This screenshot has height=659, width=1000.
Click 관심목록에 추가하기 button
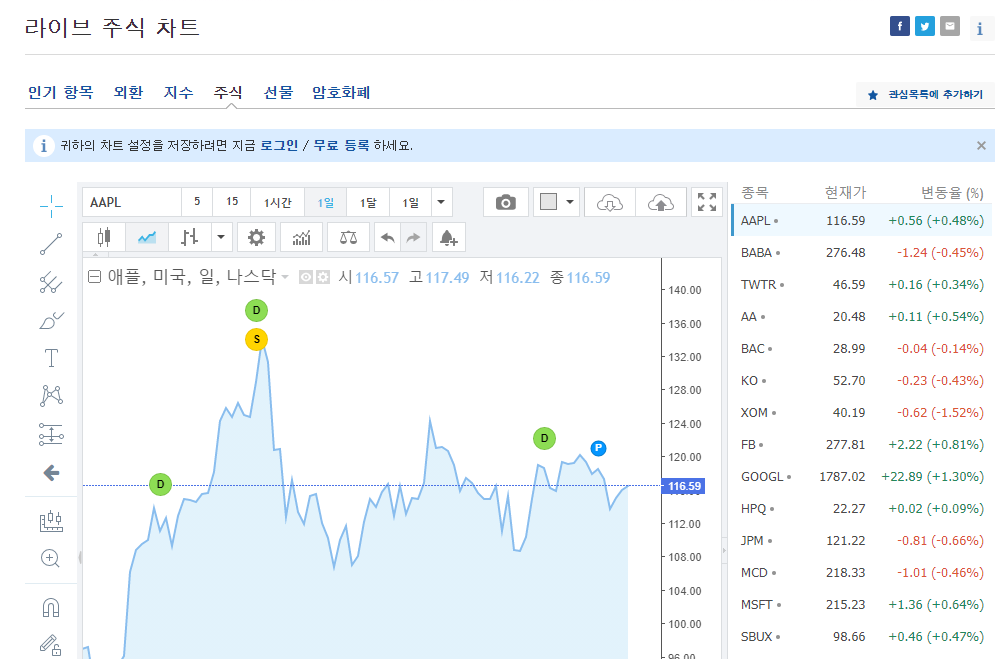pos(925,94)
